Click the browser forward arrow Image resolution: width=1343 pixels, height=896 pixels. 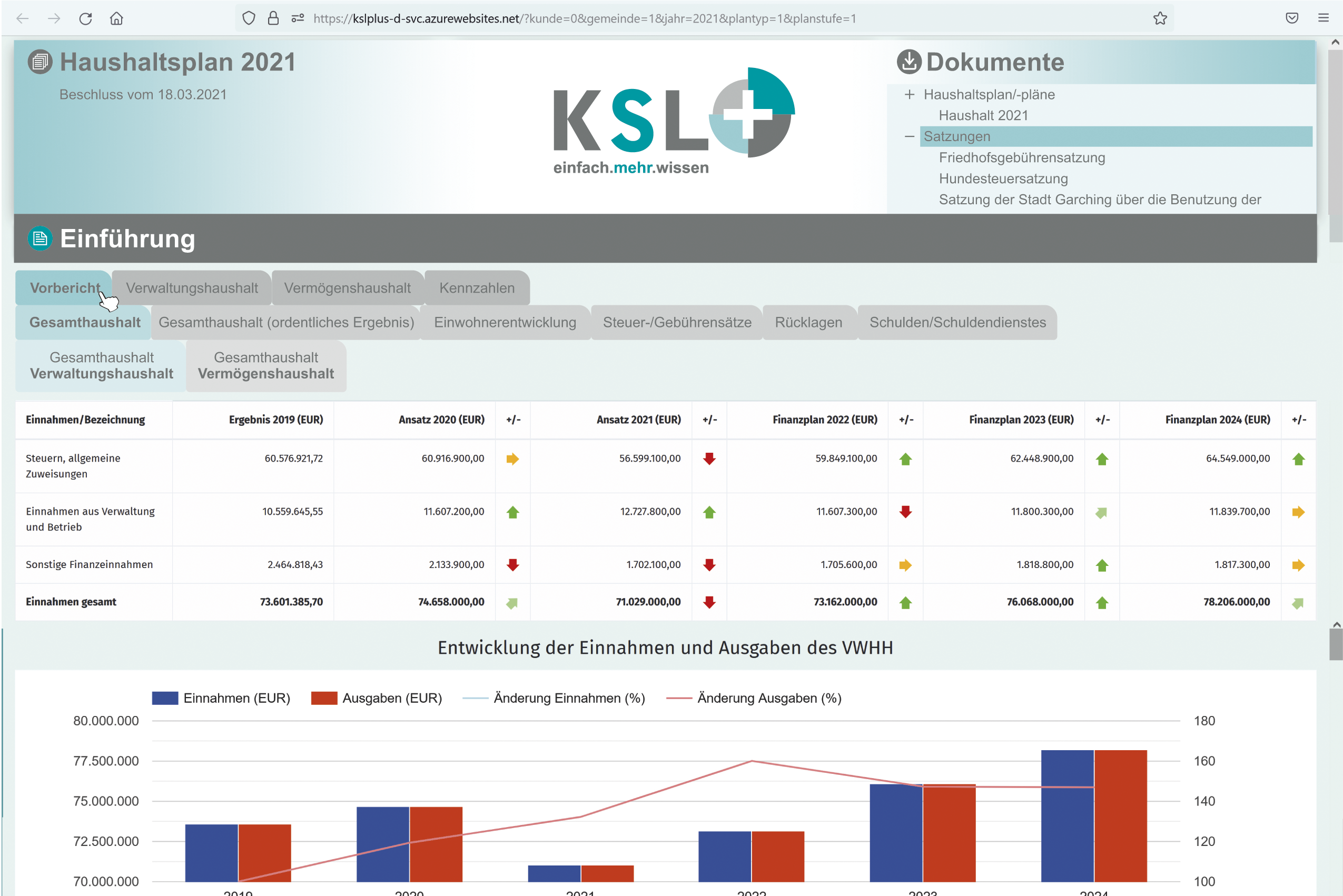[x=54, y=18]
